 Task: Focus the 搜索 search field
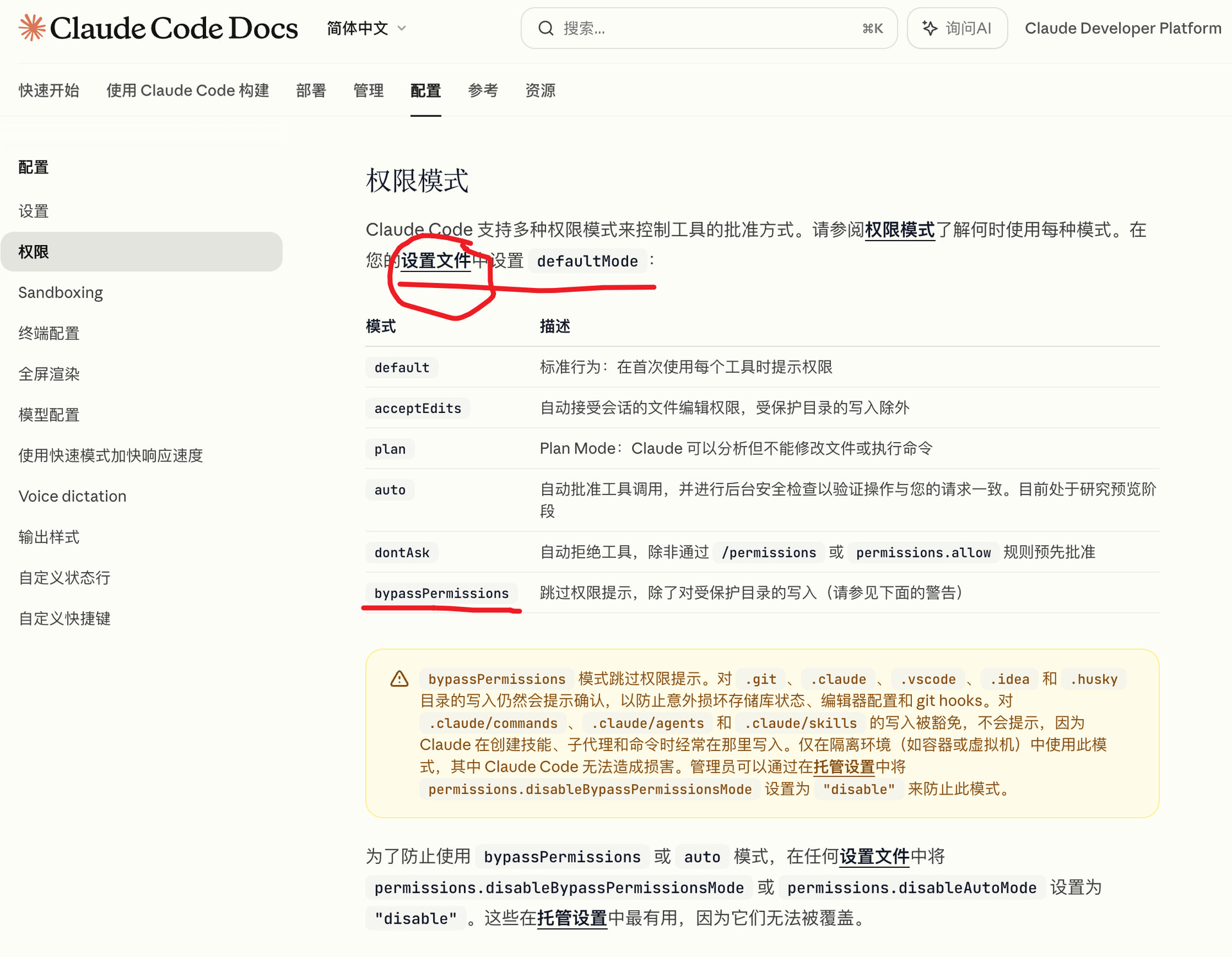pos(708,28)
